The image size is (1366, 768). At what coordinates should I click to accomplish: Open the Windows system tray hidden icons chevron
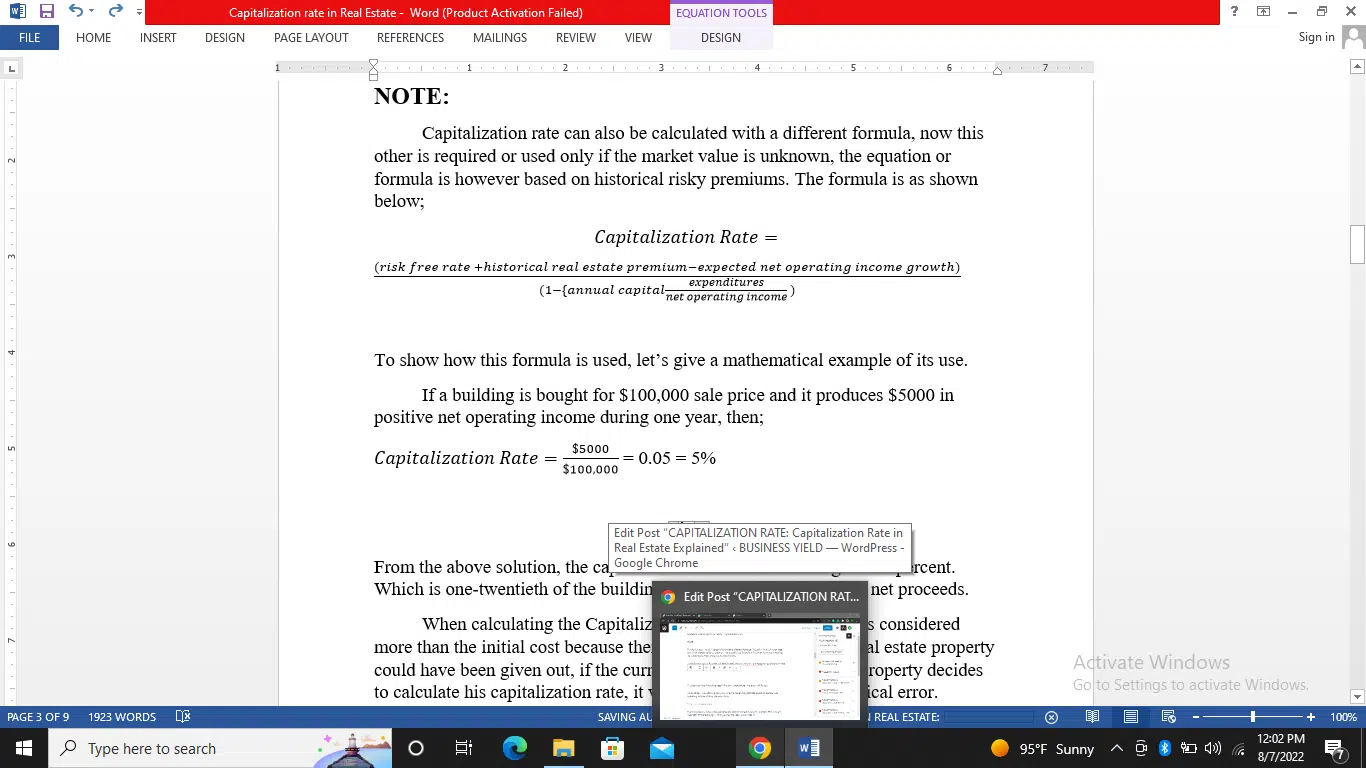coord(1116,749)
